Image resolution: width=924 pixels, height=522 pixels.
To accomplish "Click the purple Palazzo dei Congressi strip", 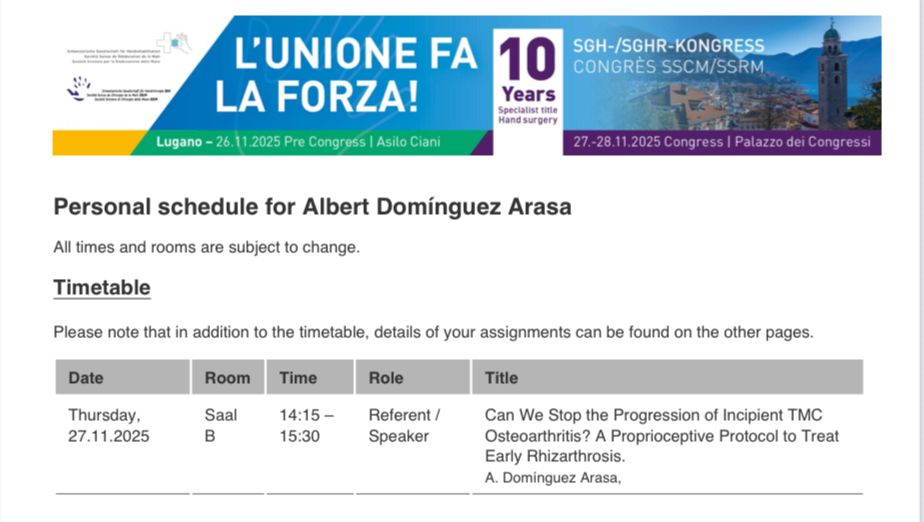I will pos(721,142).
